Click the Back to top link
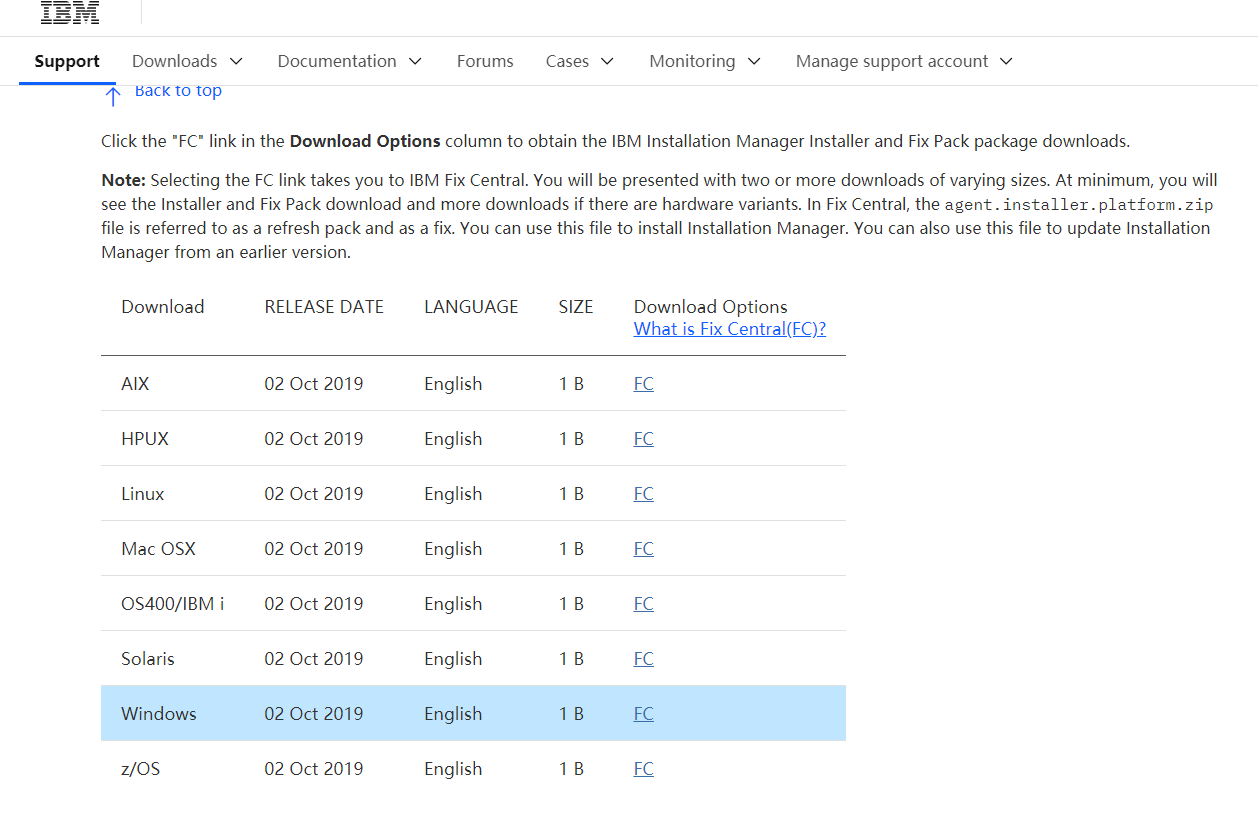This screenshot has width=1258, height=819. (x=178, y=91)
